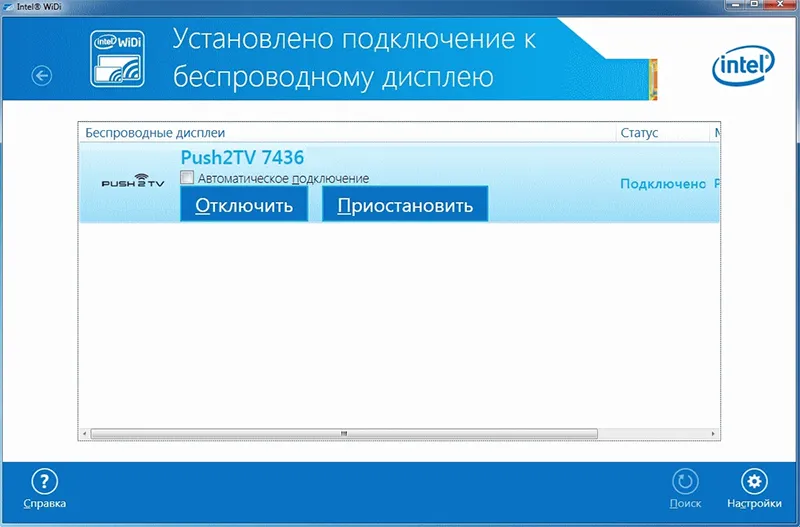Click the Intel logo at top right
Viewport: 800px width, 527px height.
click(743, 65)
